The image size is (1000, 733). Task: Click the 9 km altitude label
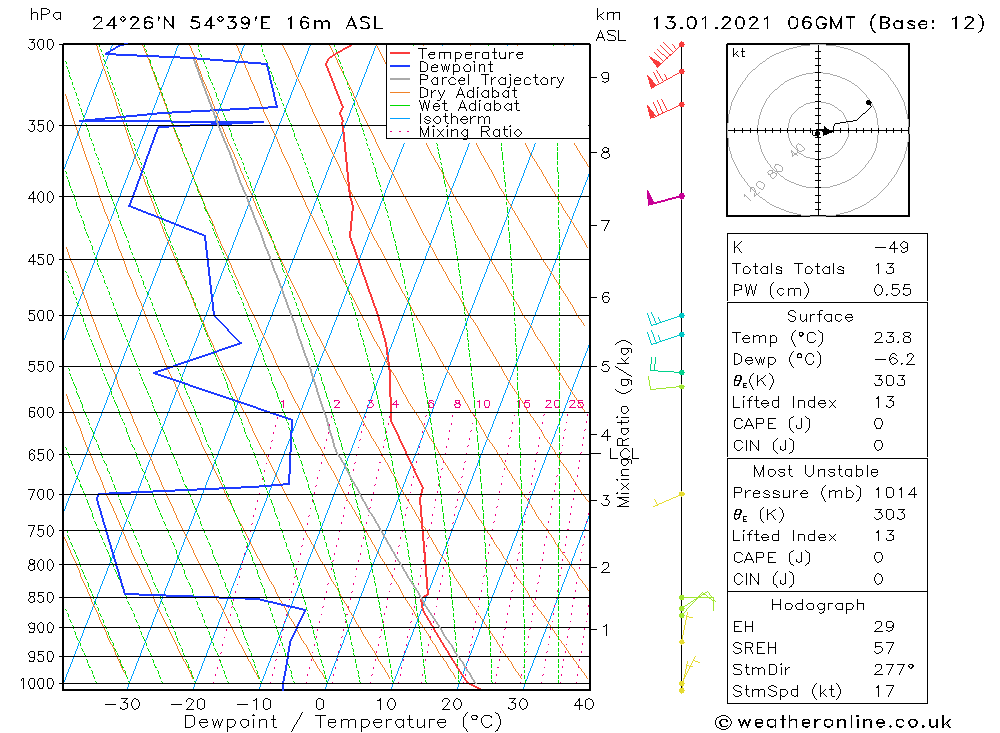pos(605,77)
